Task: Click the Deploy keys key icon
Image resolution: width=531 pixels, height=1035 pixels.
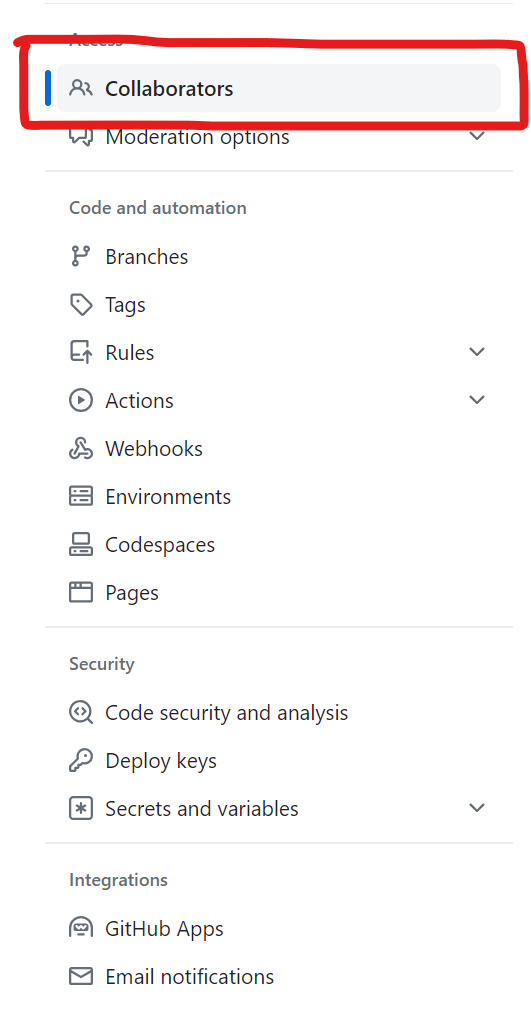Action: (x=81, y=760)
